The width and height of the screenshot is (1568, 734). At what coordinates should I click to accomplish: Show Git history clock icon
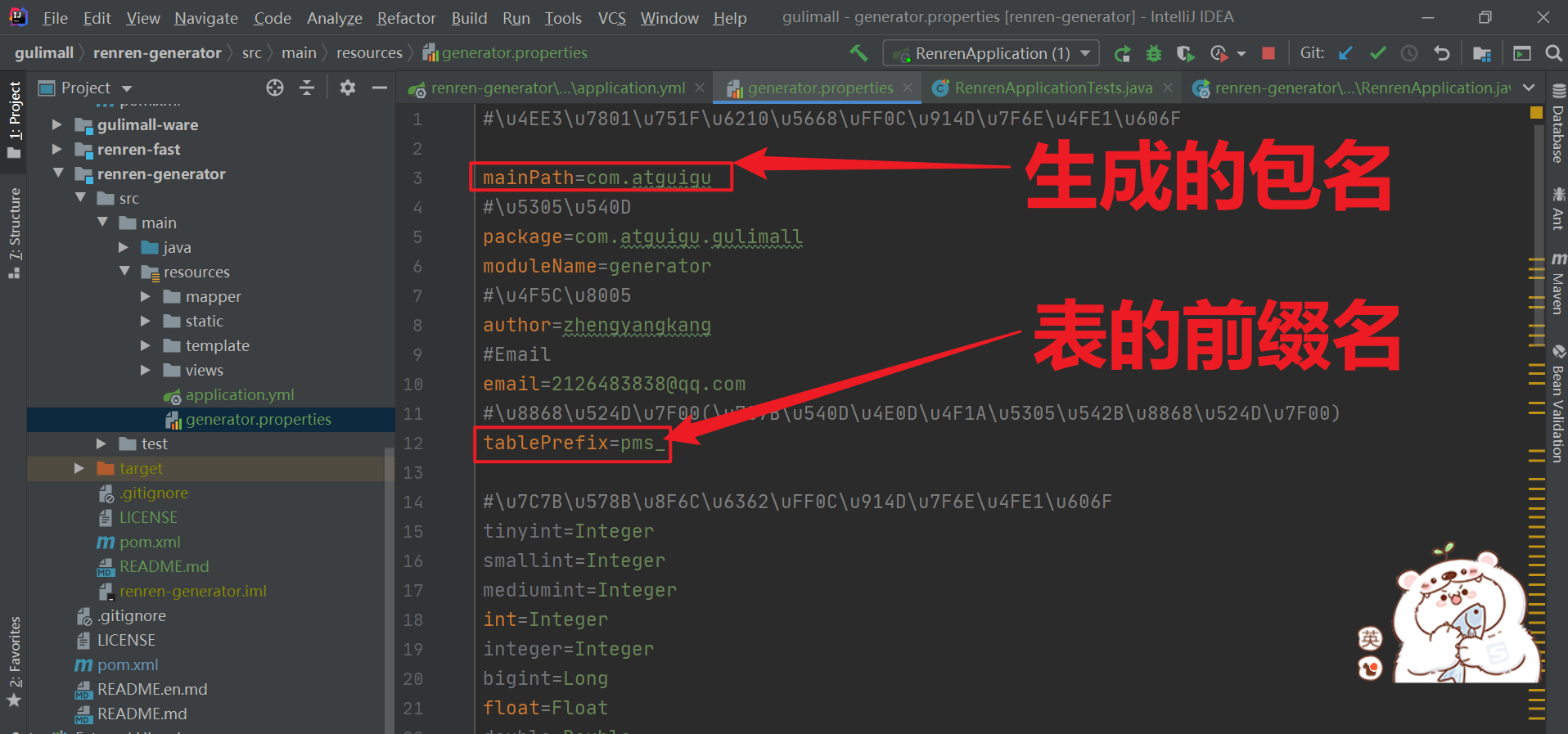(x=1409, y=53)
